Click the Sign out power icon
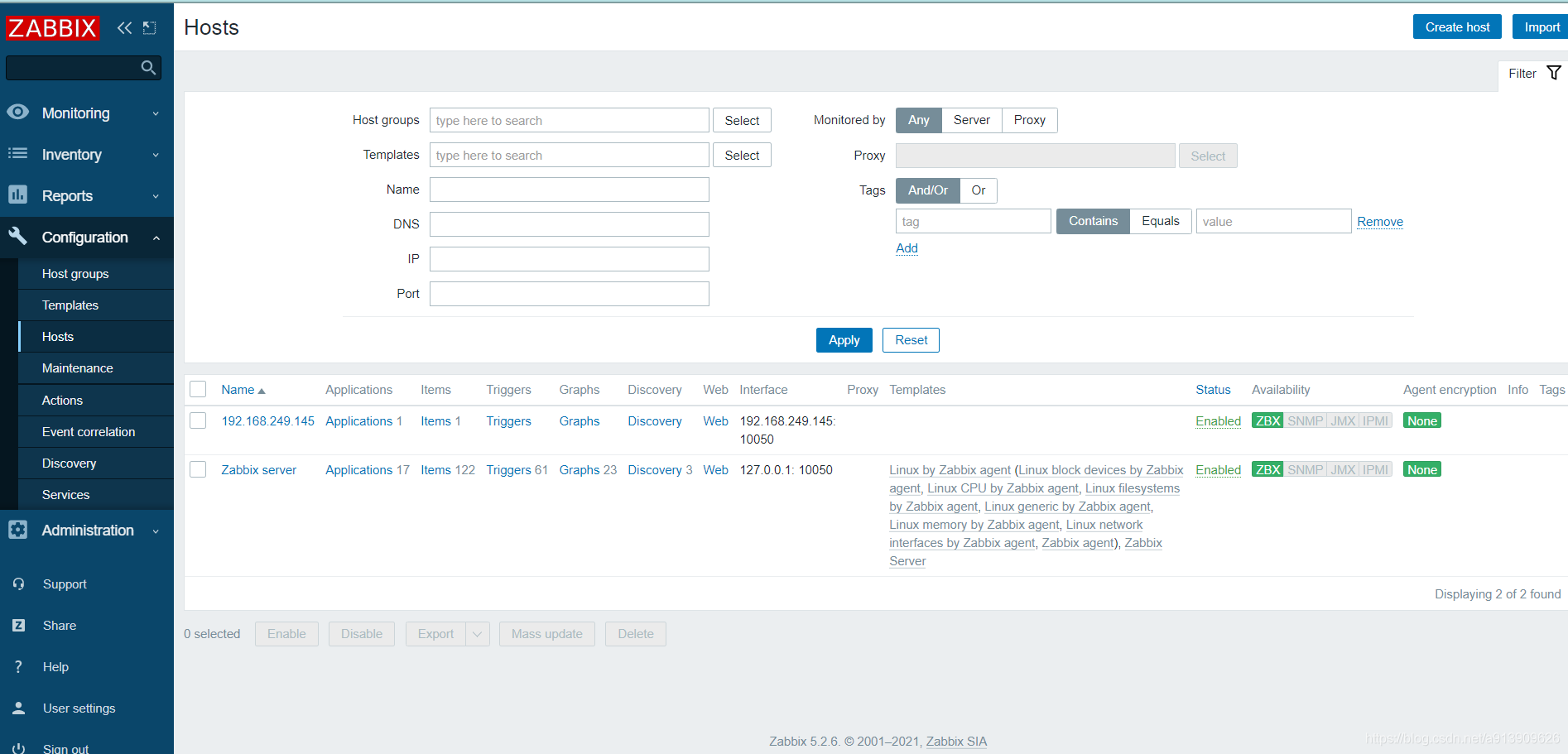1568x754 pixels. coord(18,748)
